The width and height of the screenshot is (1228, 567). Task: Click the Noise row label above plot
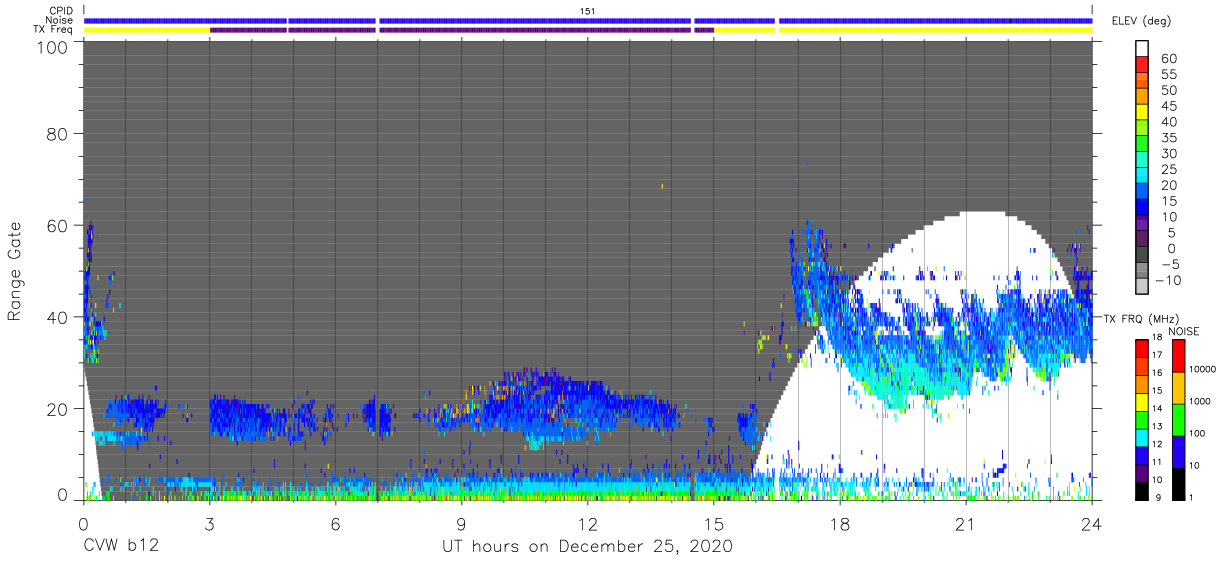(x=61, y=20)
